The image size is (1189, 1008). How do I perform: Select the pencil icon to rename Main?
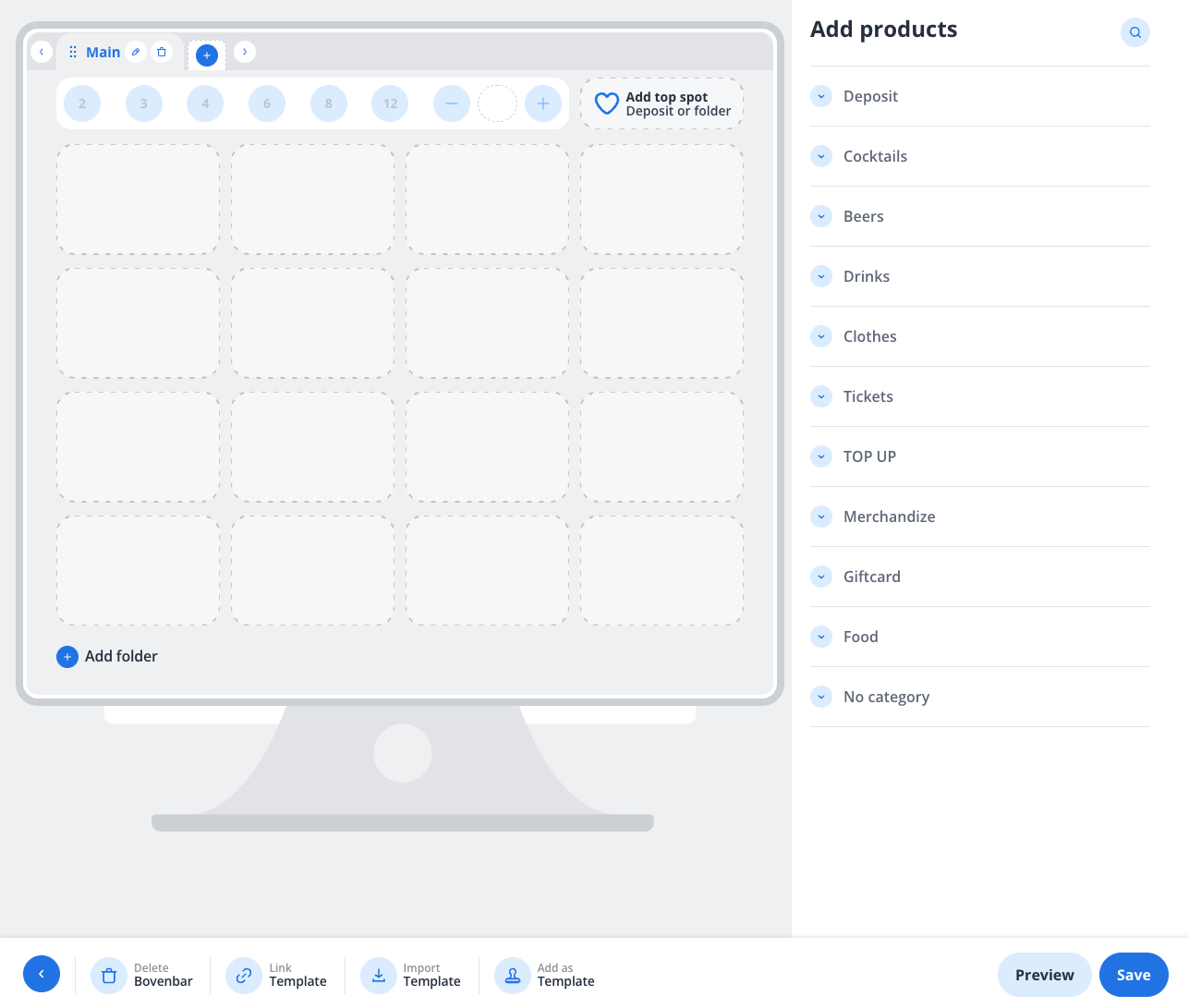point(135,52)
